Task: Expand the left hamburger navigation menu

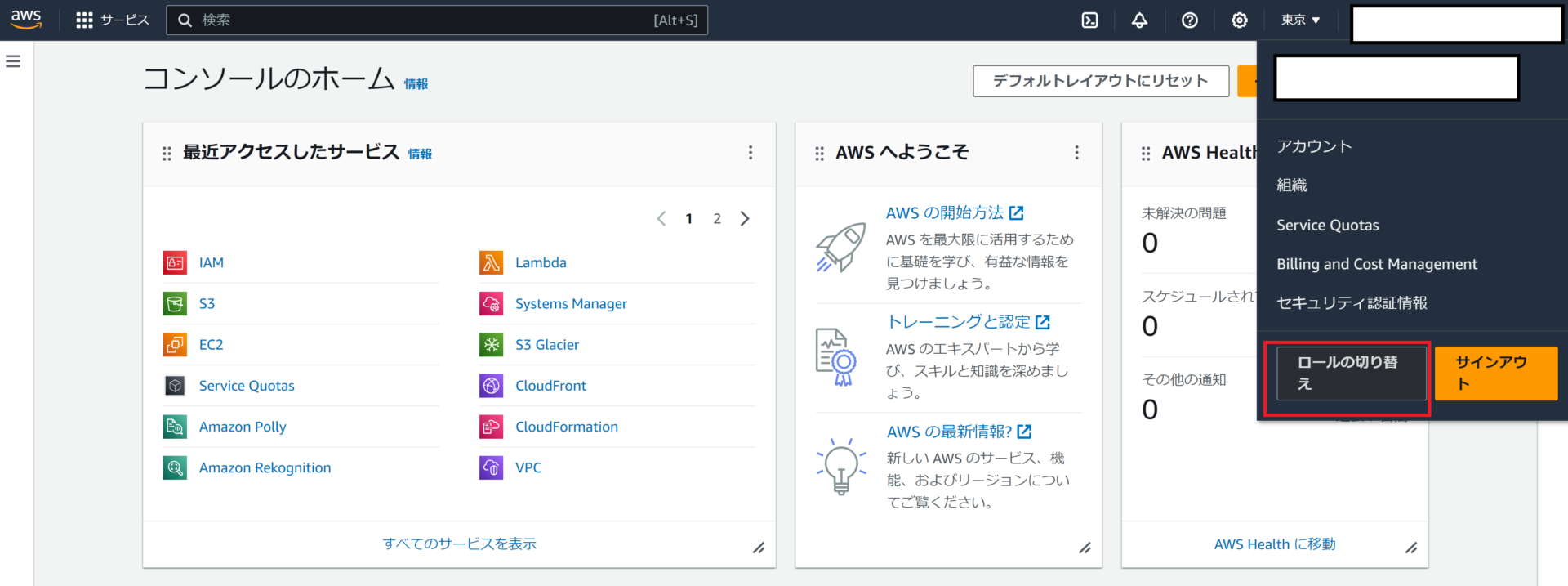Action: tap(13, 61)
